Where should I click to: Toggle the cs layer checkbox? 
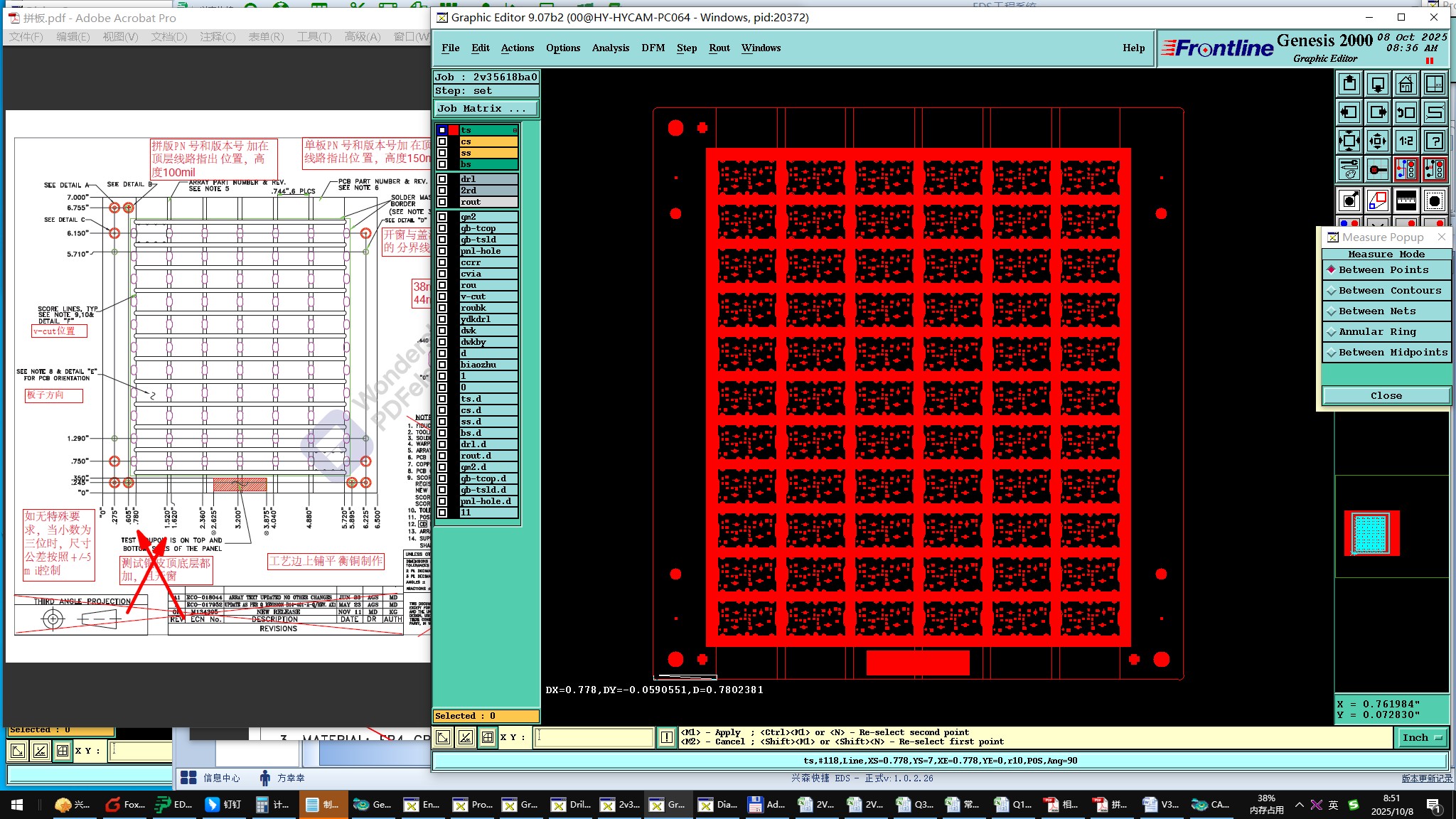coord(442,141)
